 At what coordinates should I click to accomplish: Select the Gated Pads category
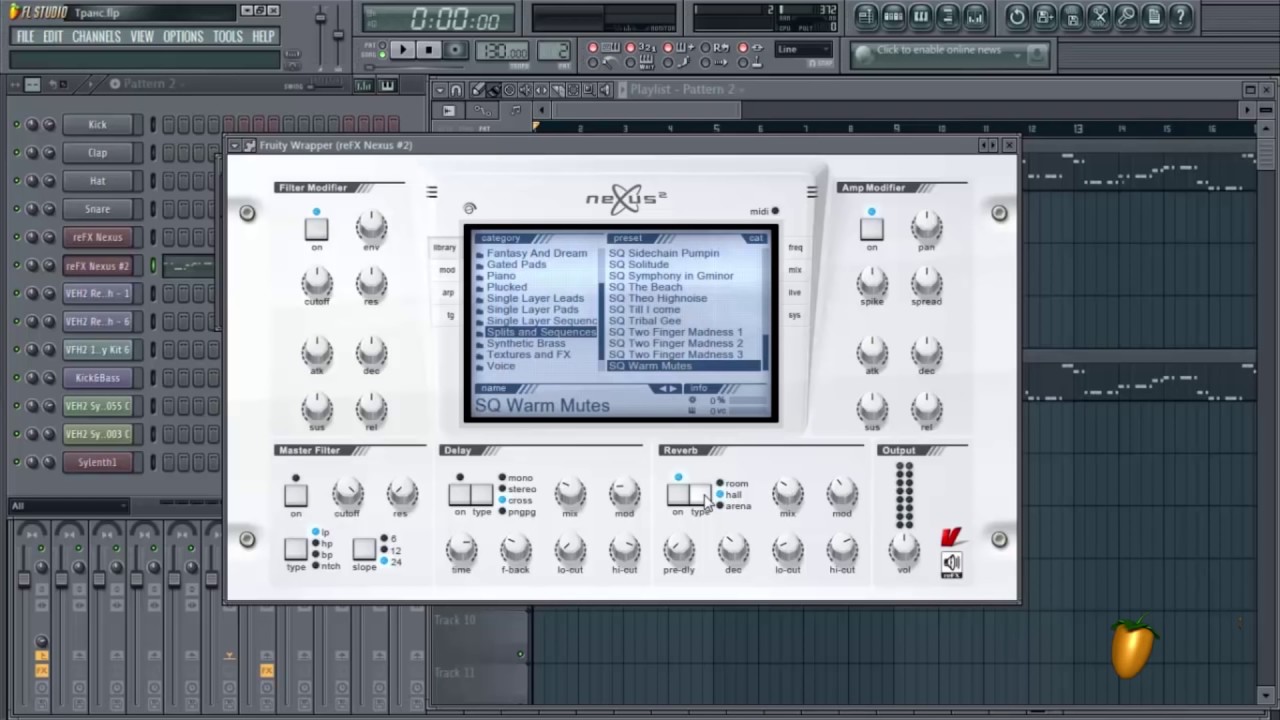516,265
